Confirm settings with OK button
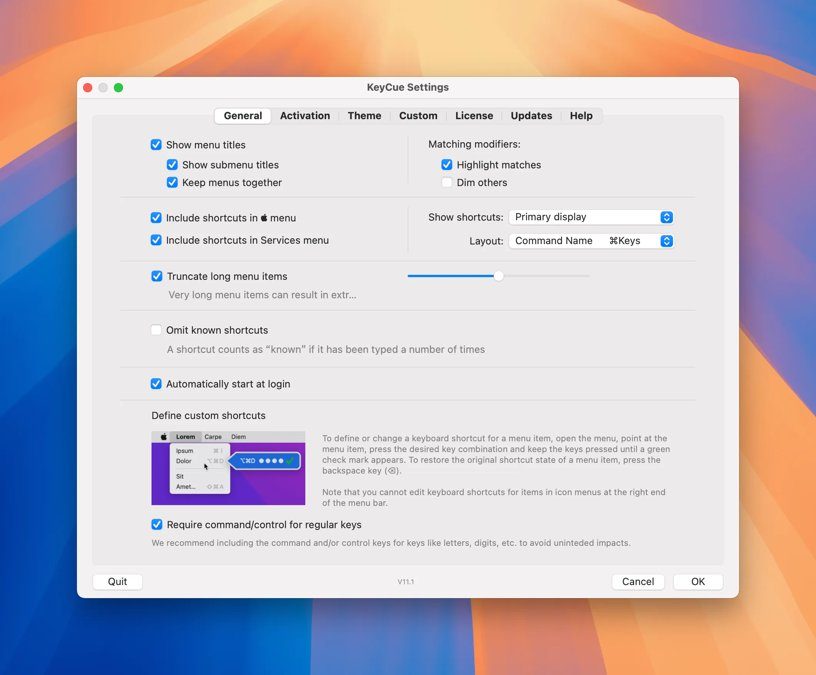816x675 pixels. [698, 581]
